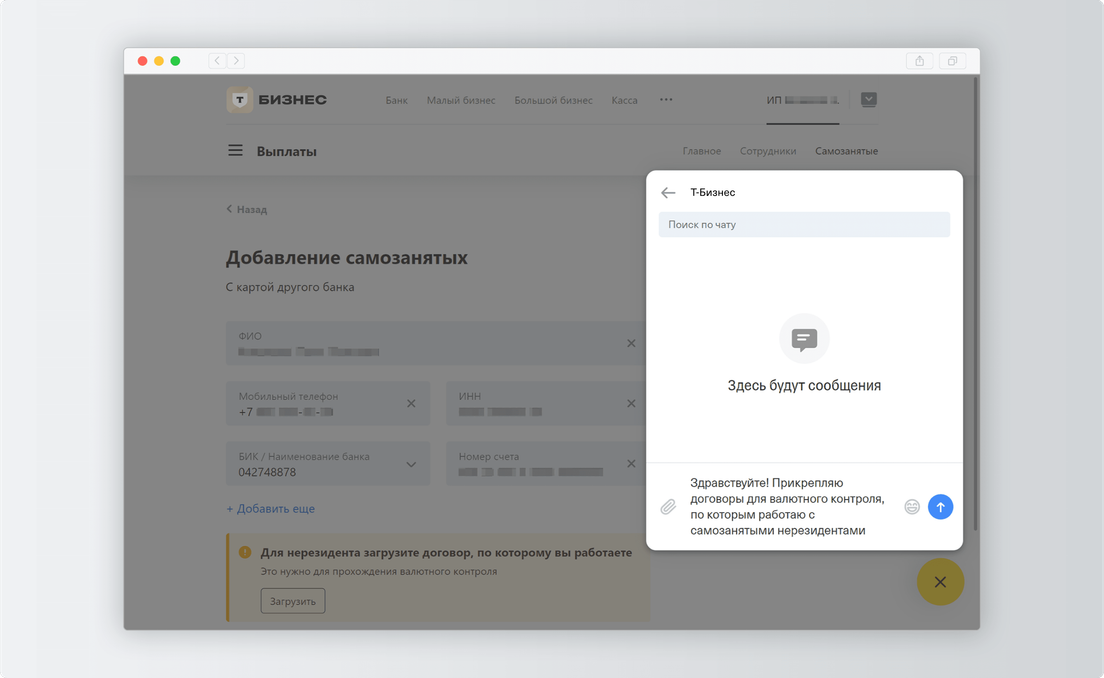Click the browser share icon
Screen dimensions: 1104x678
pyautogui.click(x=919, y=61)
